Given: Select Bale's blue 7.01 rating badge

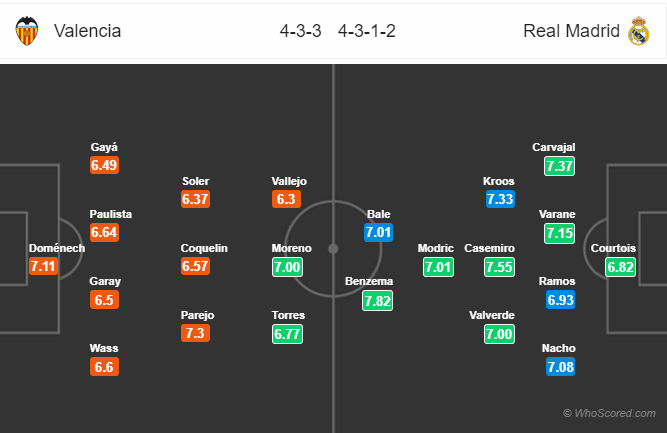Looking at the screenshot, I should tap(378, 233).
